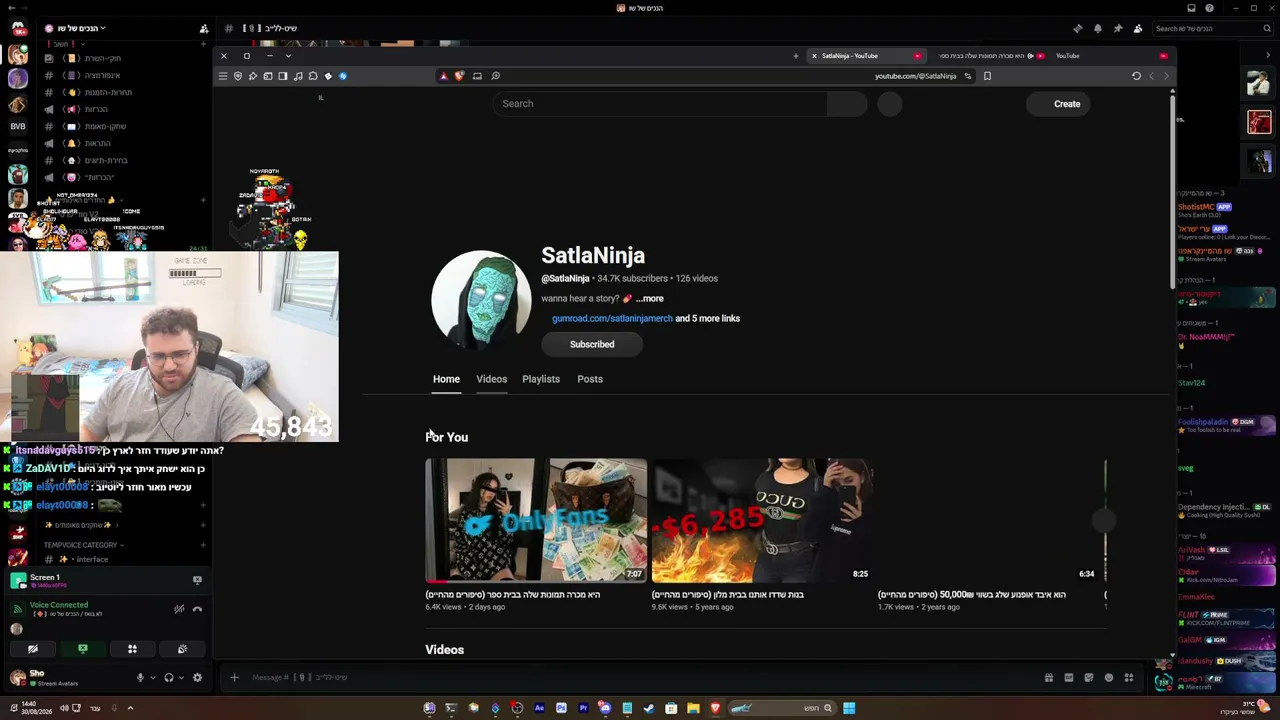This screenshot has width=1280, height=720.
Task: Open the -$6,285 video thumbnail
Action: click(762, 520)
